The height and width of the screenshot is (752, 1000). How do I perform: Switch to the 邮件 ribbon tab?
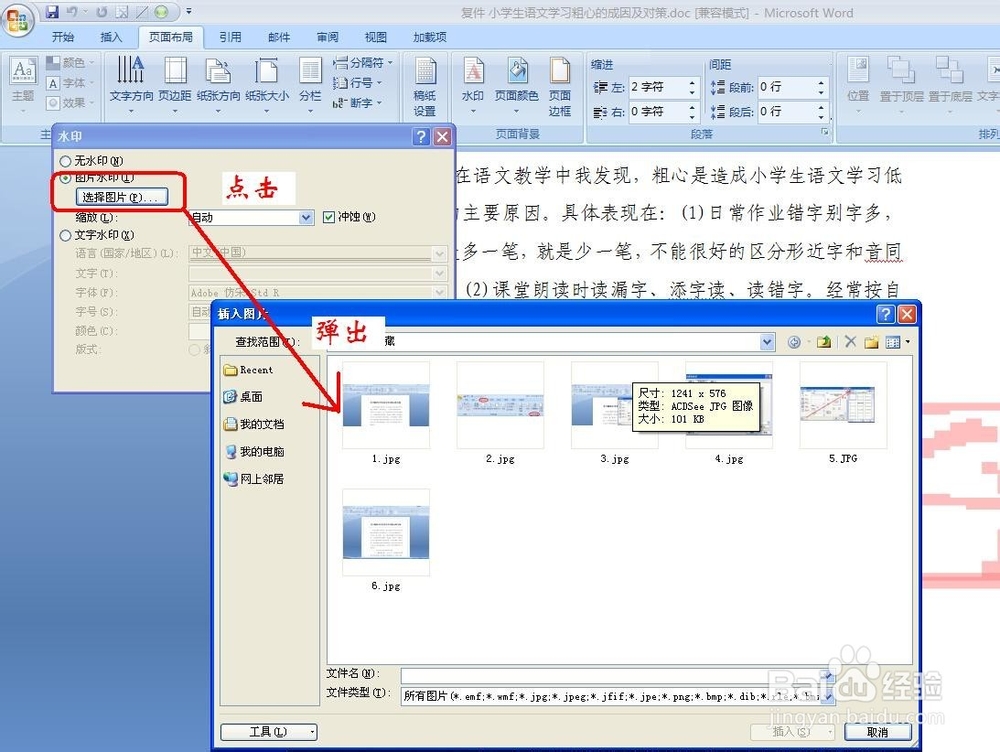[x=279, y=37]
